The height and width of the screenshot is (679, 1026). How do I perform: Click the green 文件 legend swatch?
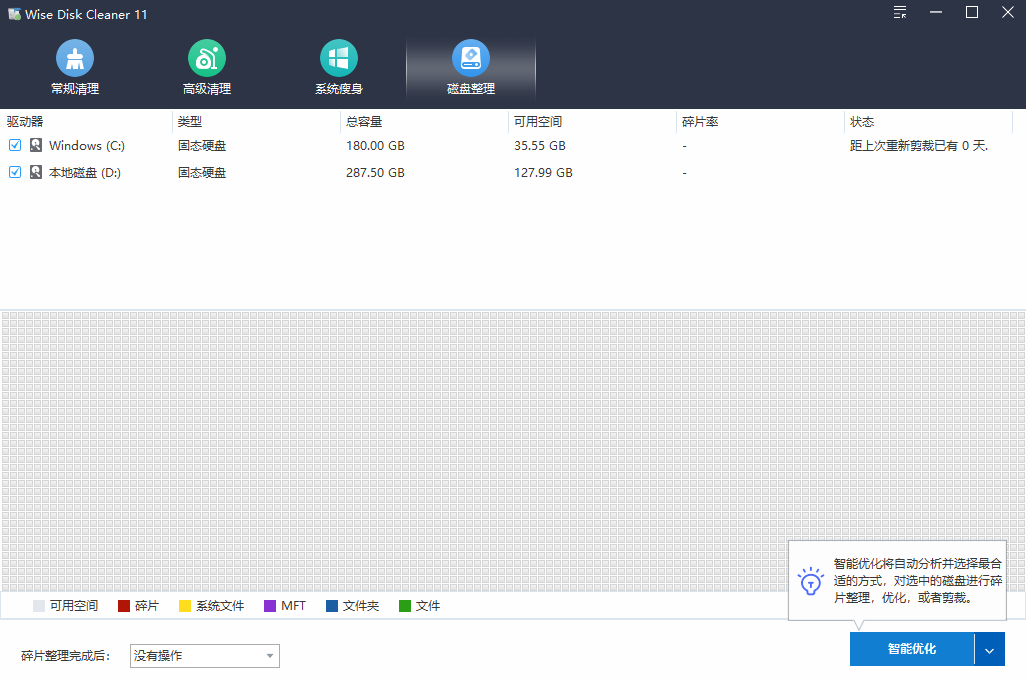tap(404, 606)
